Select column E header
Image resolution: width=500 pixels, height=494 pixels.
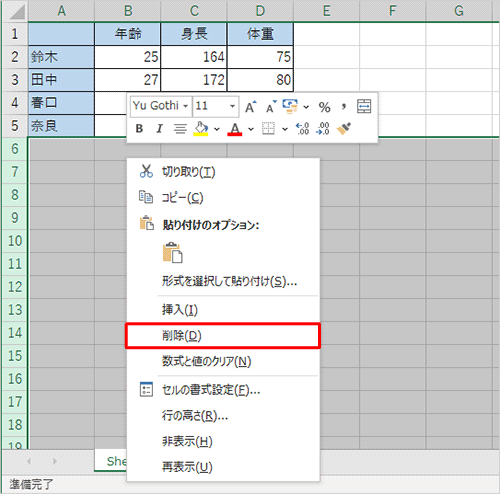(x=327, y=11)
